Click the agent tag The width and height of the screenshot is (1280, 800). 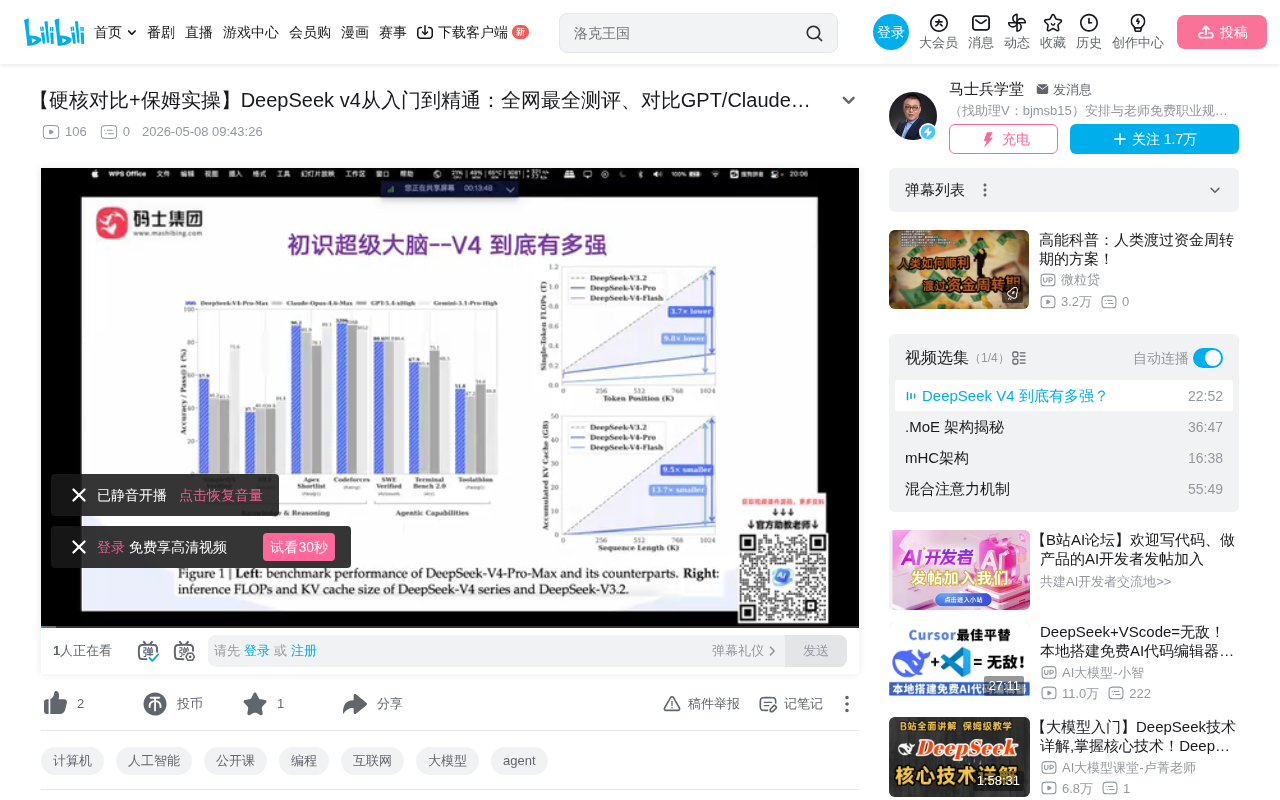tap(519, 761)
